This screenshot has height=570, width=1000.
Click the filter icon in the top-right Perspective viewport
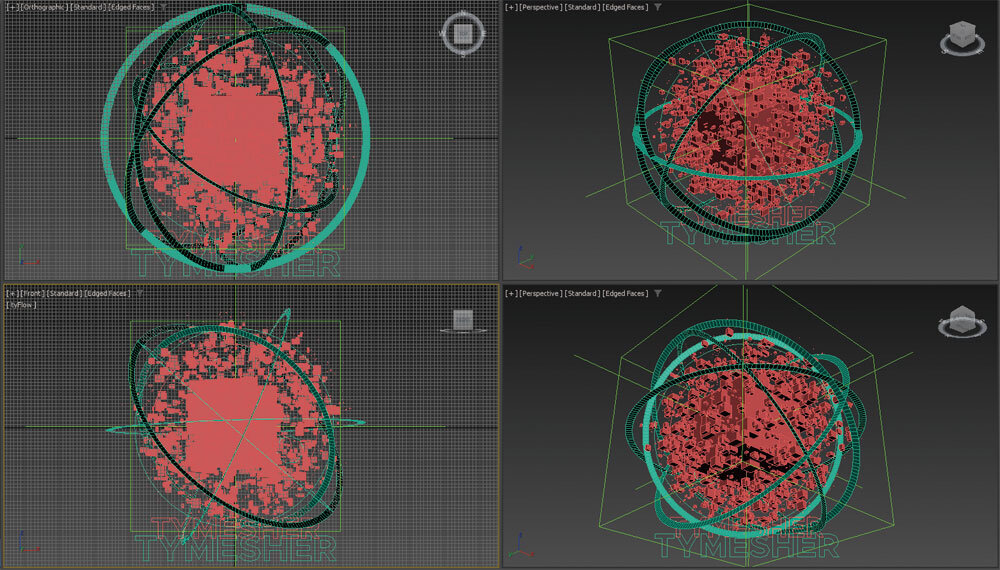(658, 8)
